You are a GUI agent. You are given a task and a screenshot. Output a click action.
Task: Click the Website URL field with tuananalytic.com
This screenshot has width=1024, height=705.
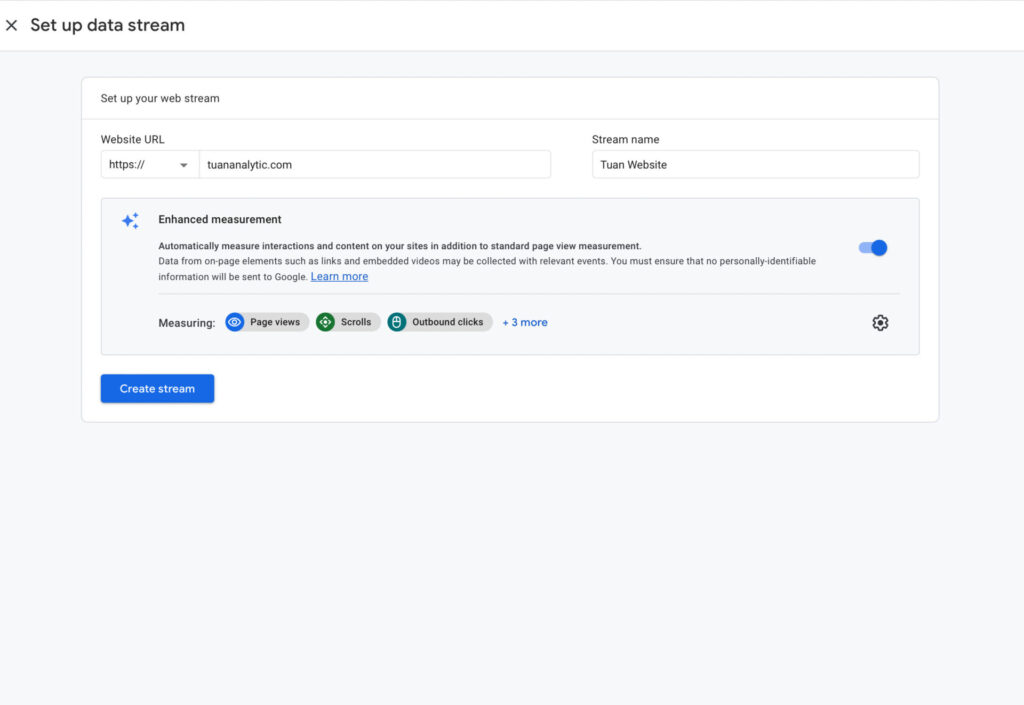374,165
